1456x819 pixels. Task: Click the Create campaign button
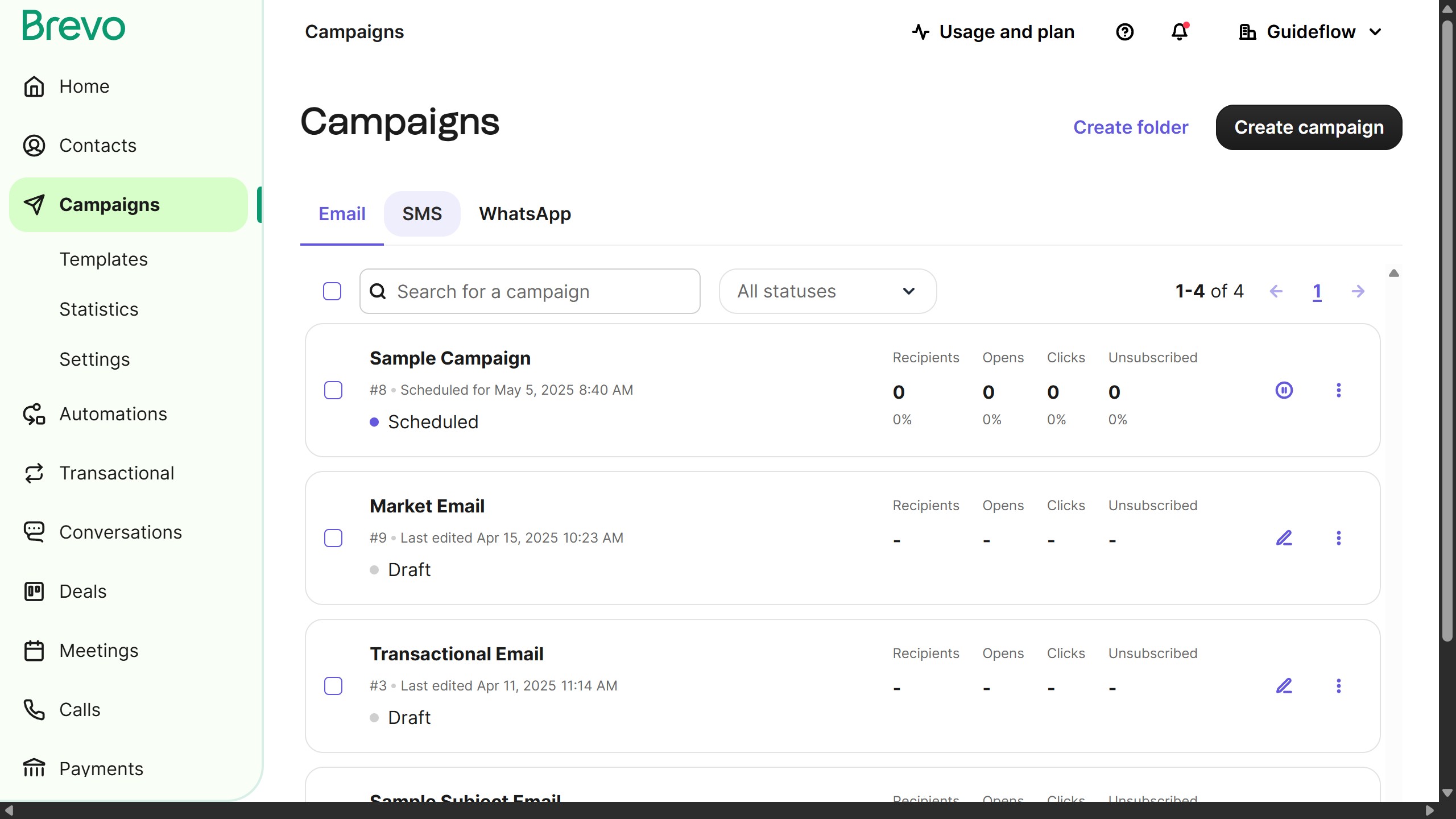[1309, 127]
